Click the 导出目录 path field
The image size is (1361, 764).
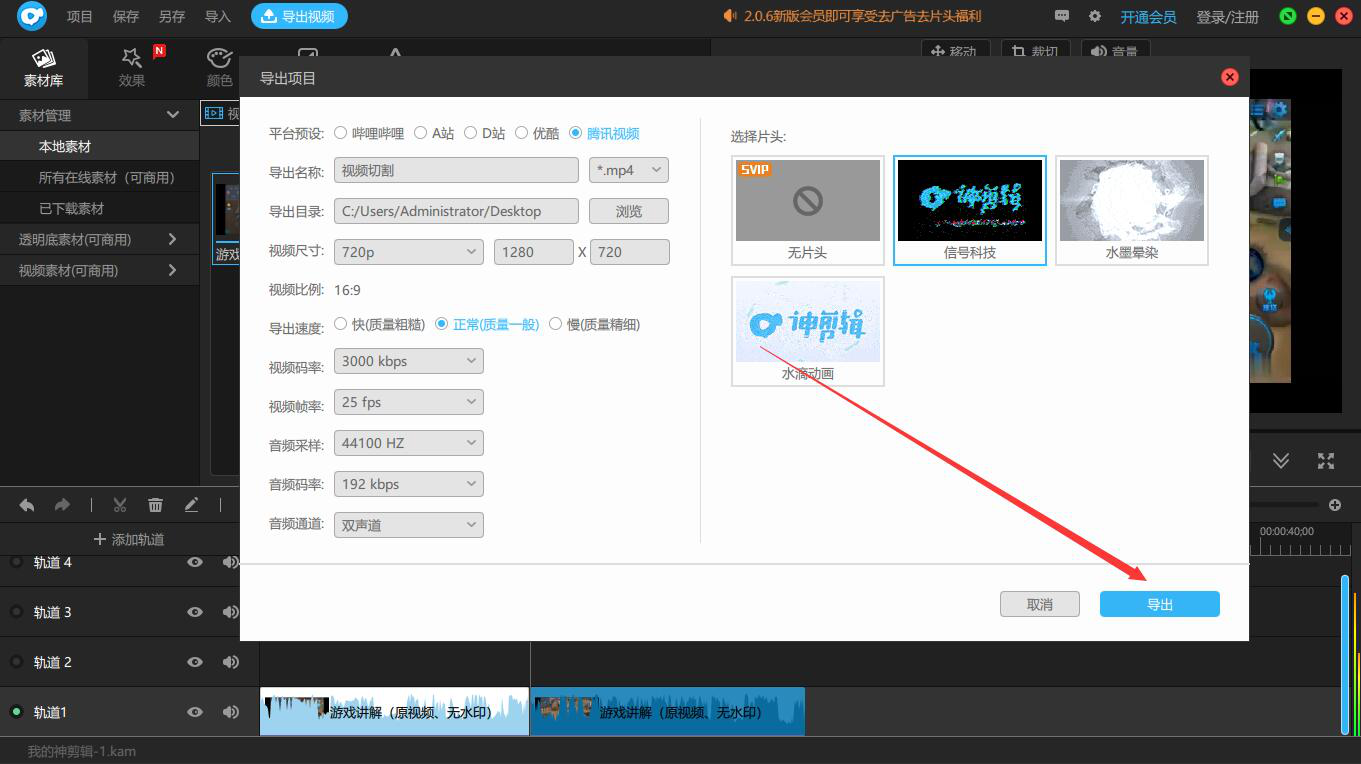456,211
